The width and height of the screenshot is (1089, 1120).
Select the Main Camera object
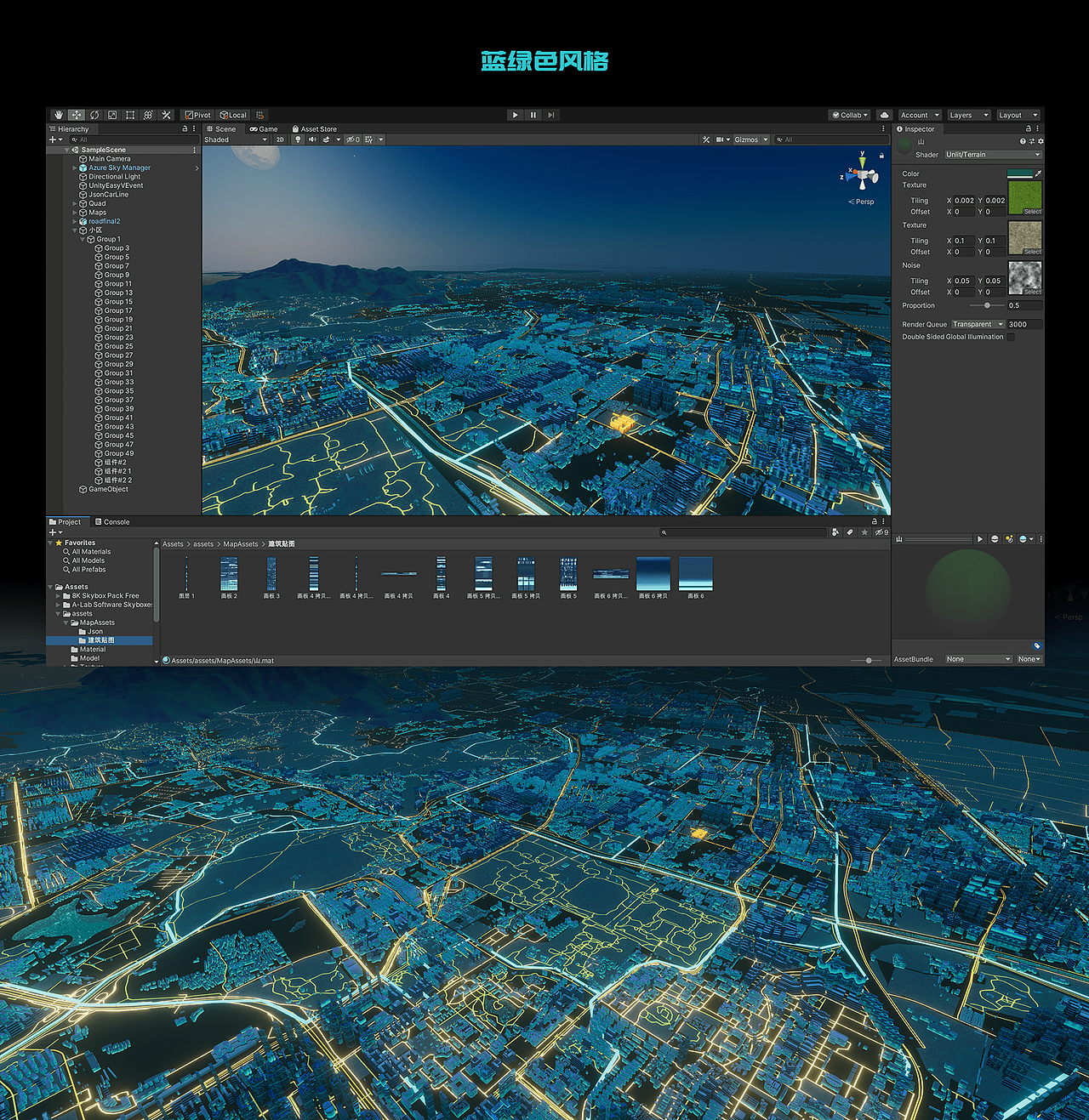tap(110, 159)
